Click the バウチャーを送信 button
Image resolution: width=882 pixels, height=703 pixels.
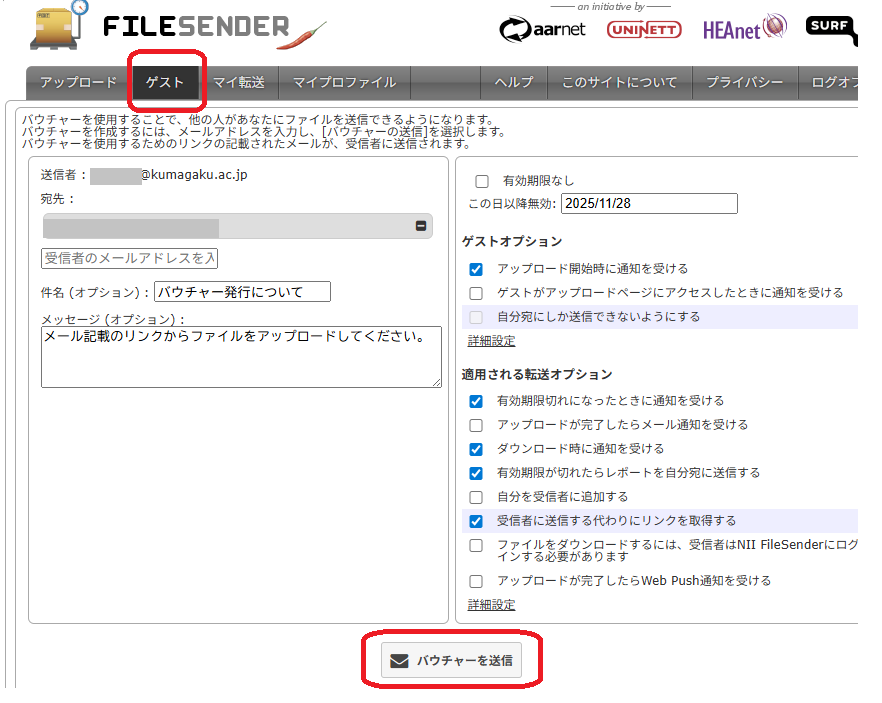tap(452, 660)
